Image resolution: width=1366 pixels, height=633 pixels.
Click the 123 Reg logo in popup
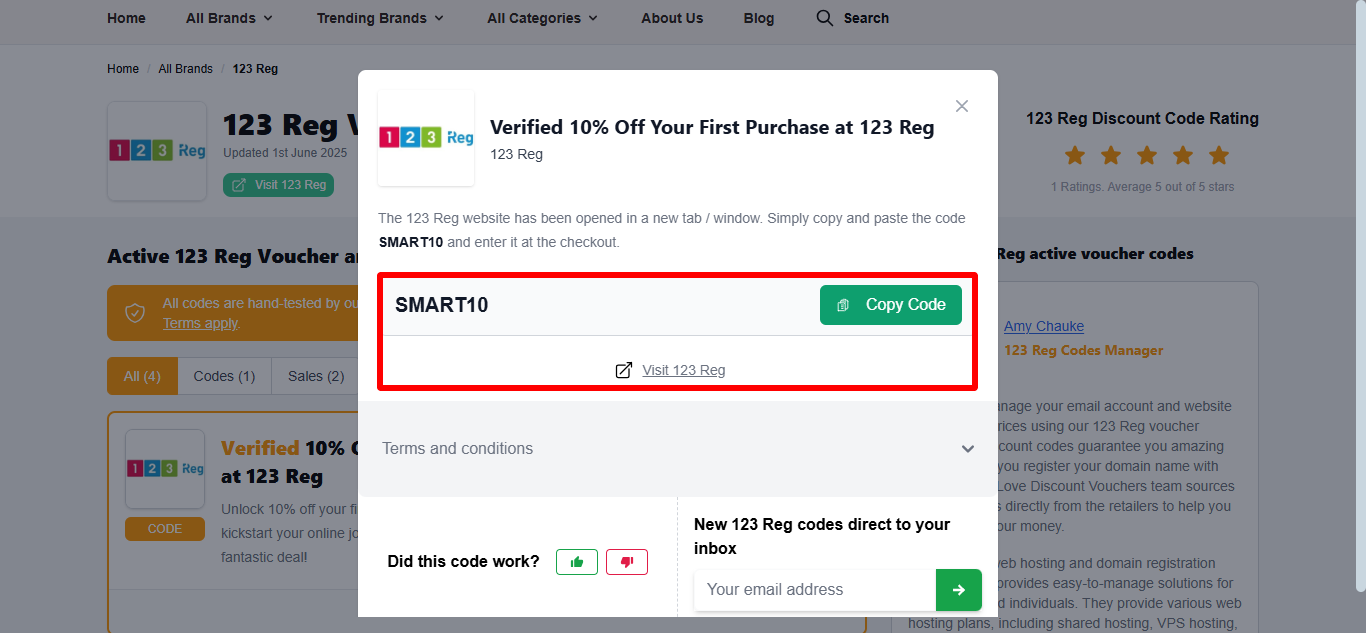coord(426,138)
